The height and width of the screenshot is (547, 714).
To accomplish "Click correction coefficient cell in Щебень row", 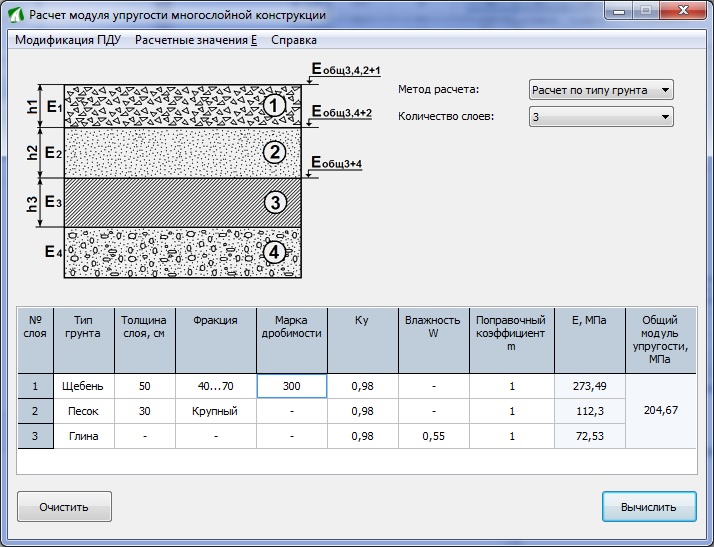I will click(x=512, y=386).
